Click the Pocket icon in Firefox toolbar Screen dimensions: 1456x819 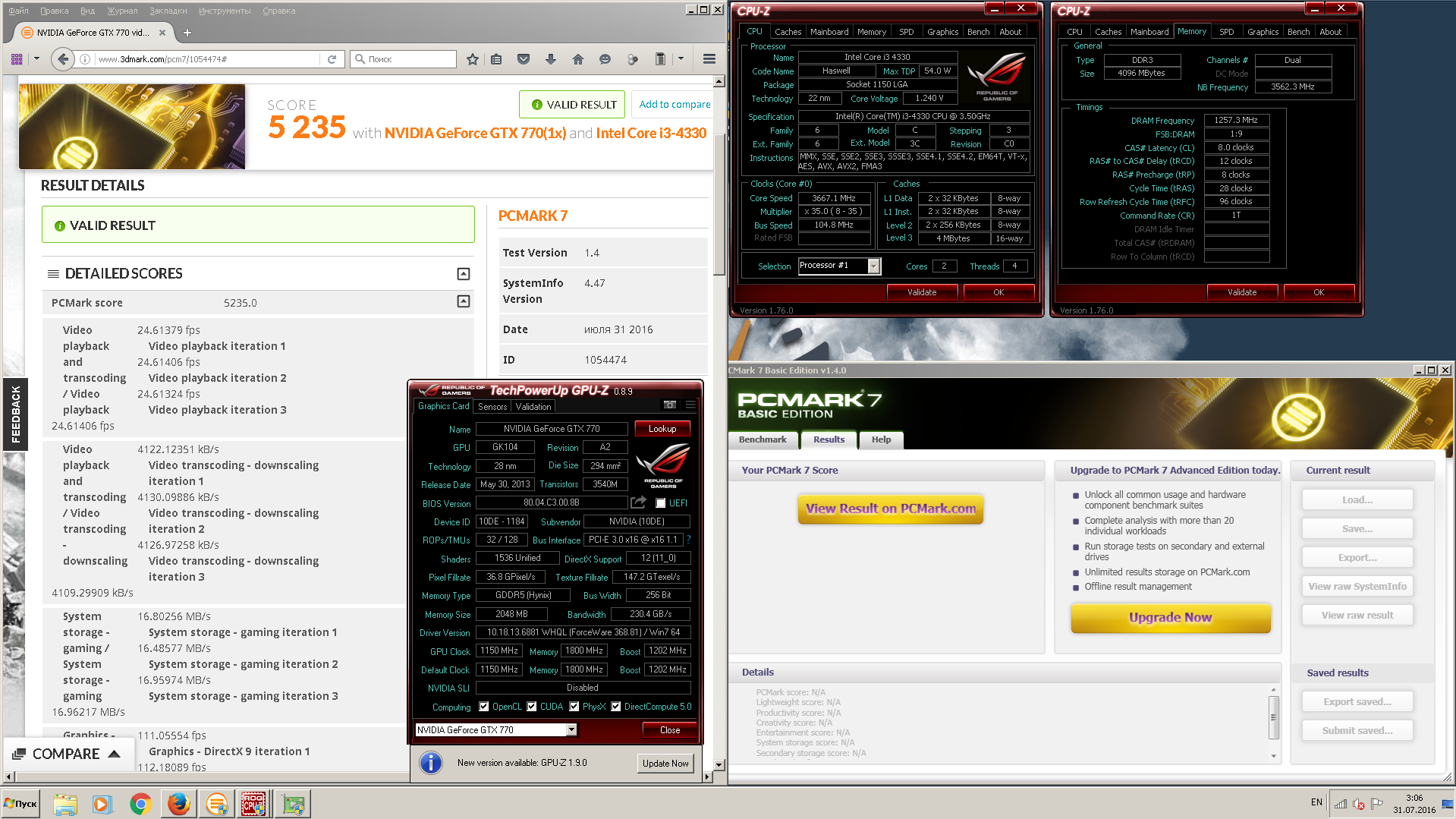[524, 59]
